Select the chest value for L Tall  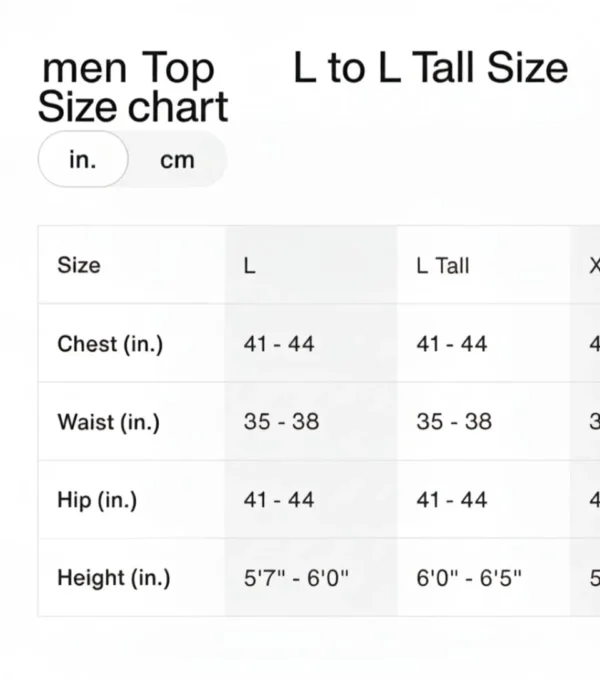click(x=452, y=344)
